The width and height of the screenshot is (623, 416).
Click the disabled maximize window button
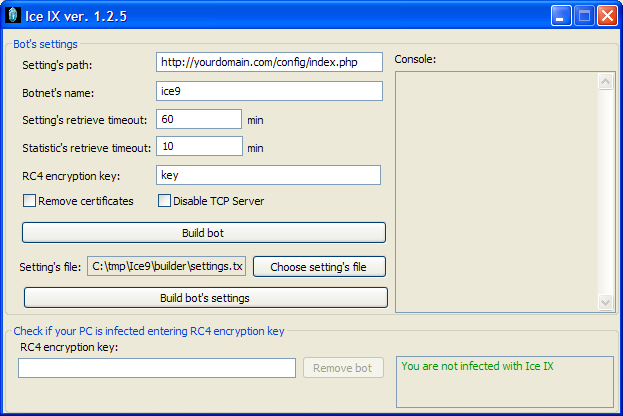584,16
